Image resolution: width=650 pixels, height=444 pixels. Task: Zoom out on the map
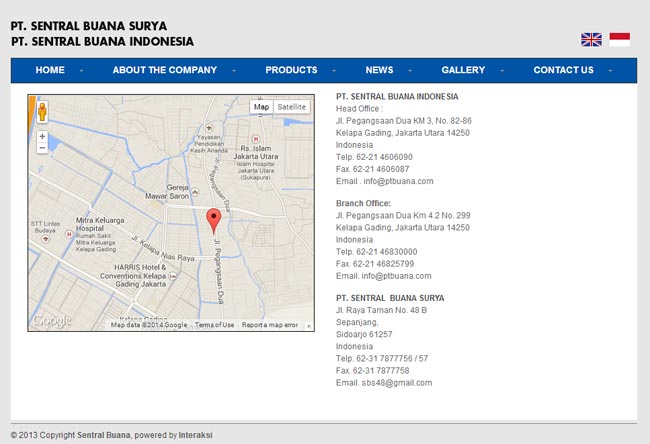pyautogui.click(x=42, y=148)
